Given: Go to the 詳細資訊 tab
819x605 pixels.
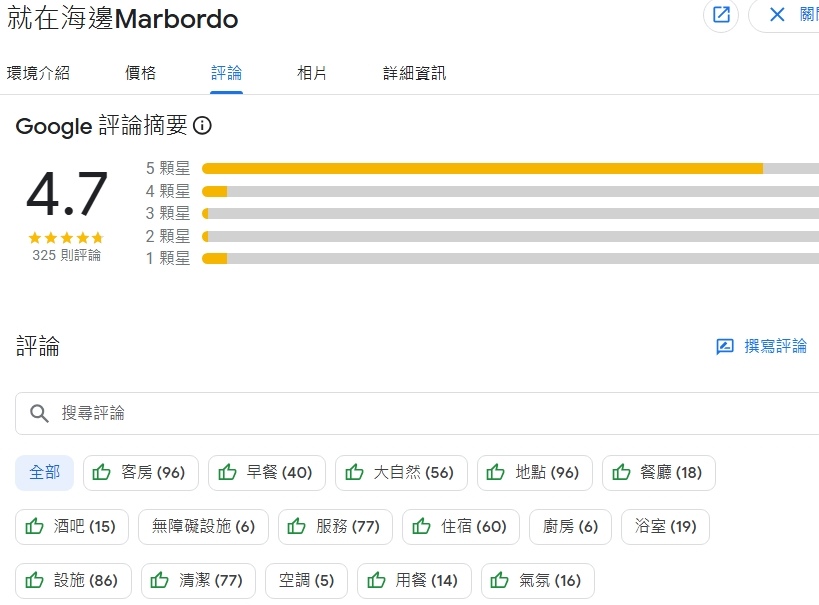Looking at the screenshot, I should click(x=414, y=73).
